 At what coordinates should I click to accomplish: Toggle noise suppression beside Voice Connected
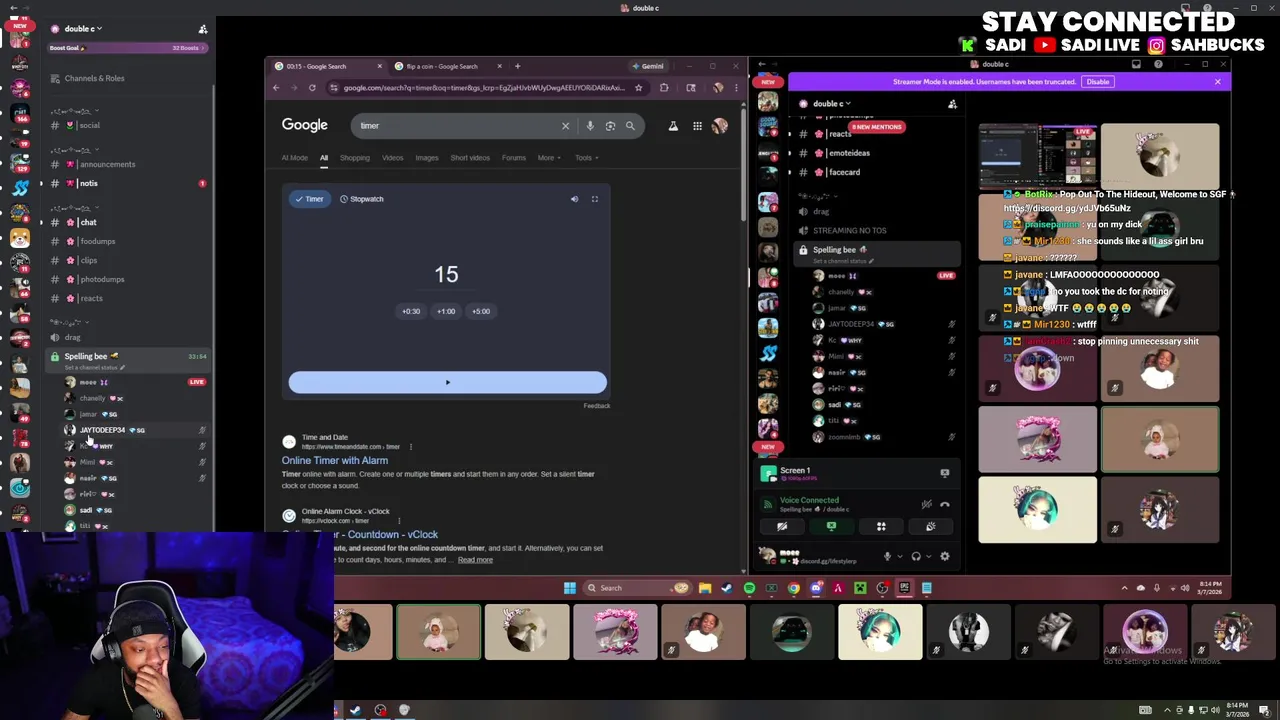(x=926, y=504)
